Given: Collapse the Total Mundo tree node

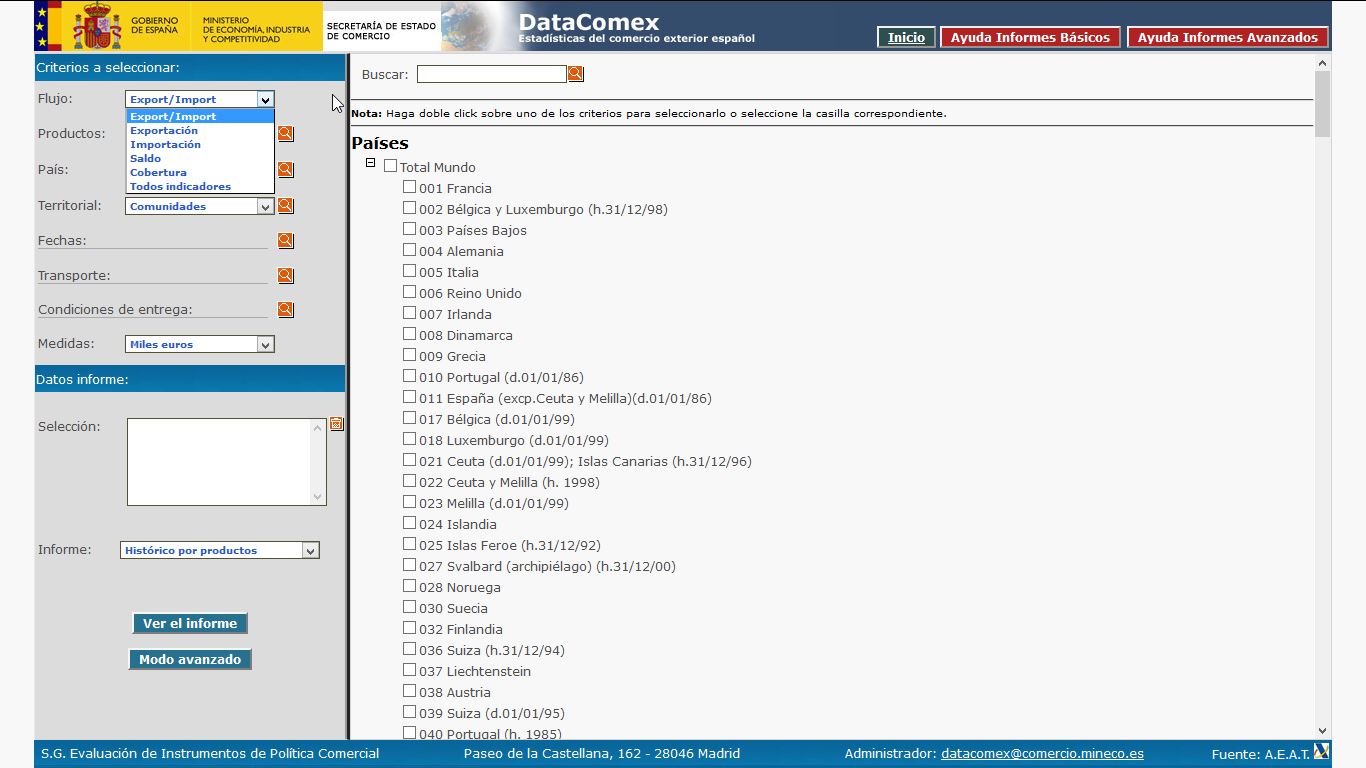Looking at the screenshot, I should click(x=370, y=163).
